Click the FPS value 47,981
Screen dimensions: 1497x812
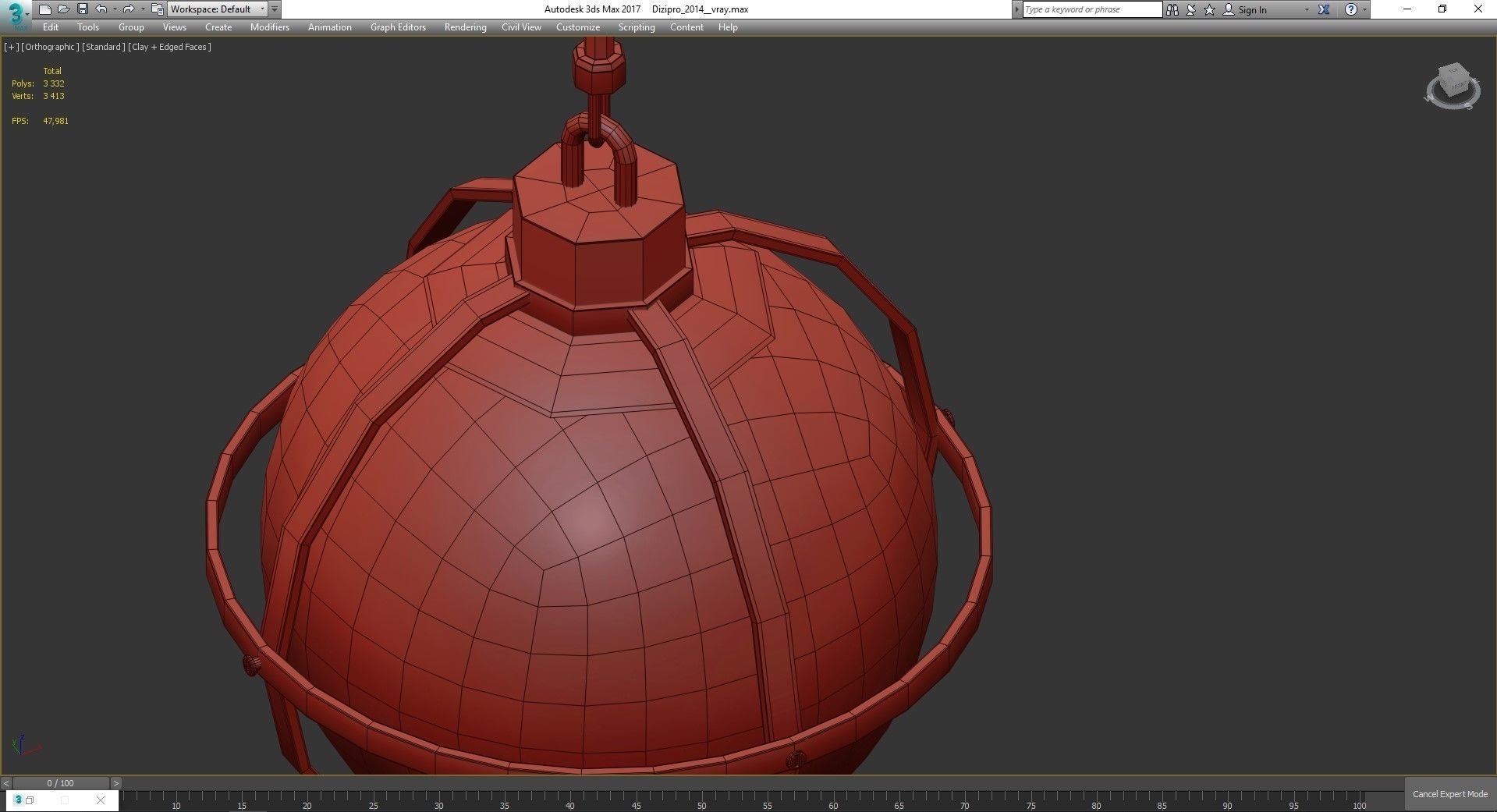click(x=56, y=121)
